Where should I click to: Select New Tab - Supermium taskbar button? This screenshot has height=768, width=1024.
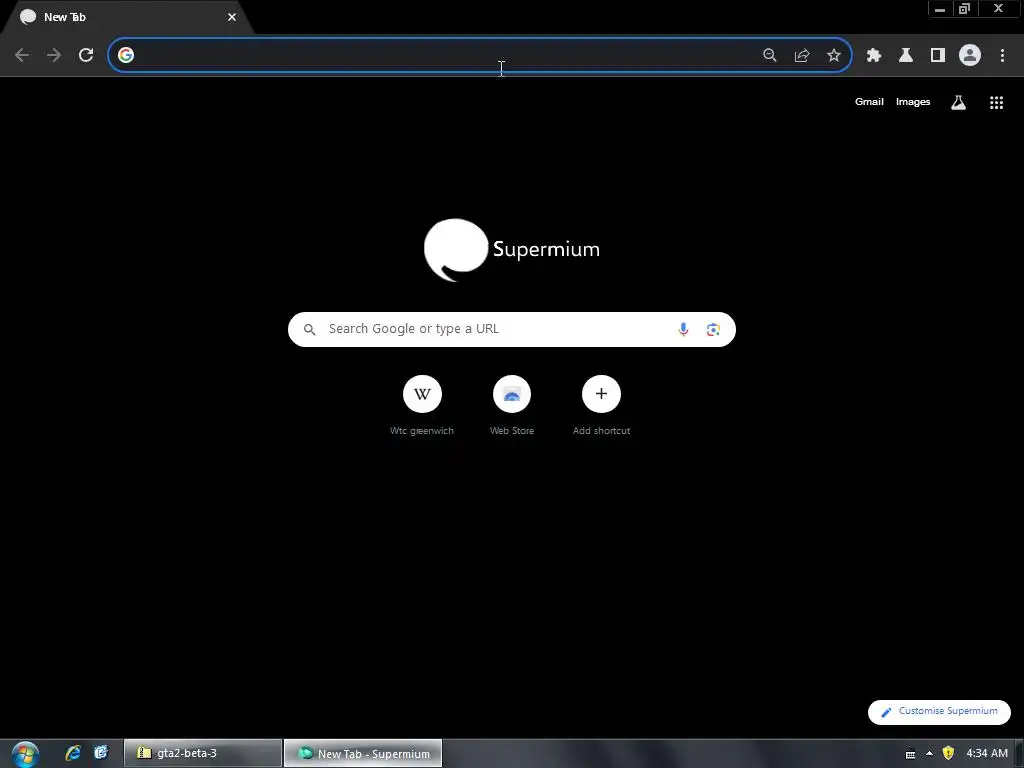point(363,753)
